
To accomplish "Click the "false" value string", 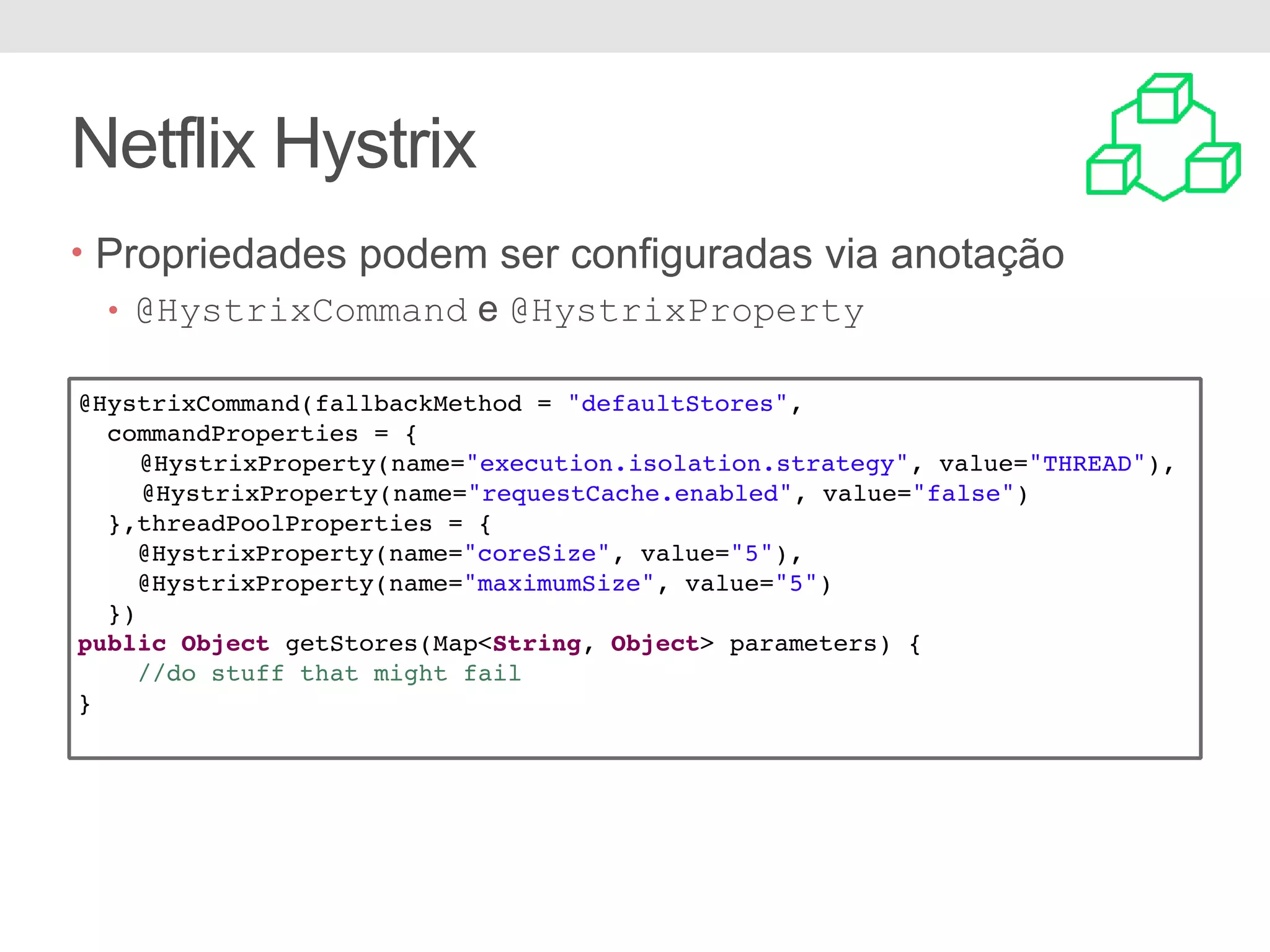I will click(964, 493).
